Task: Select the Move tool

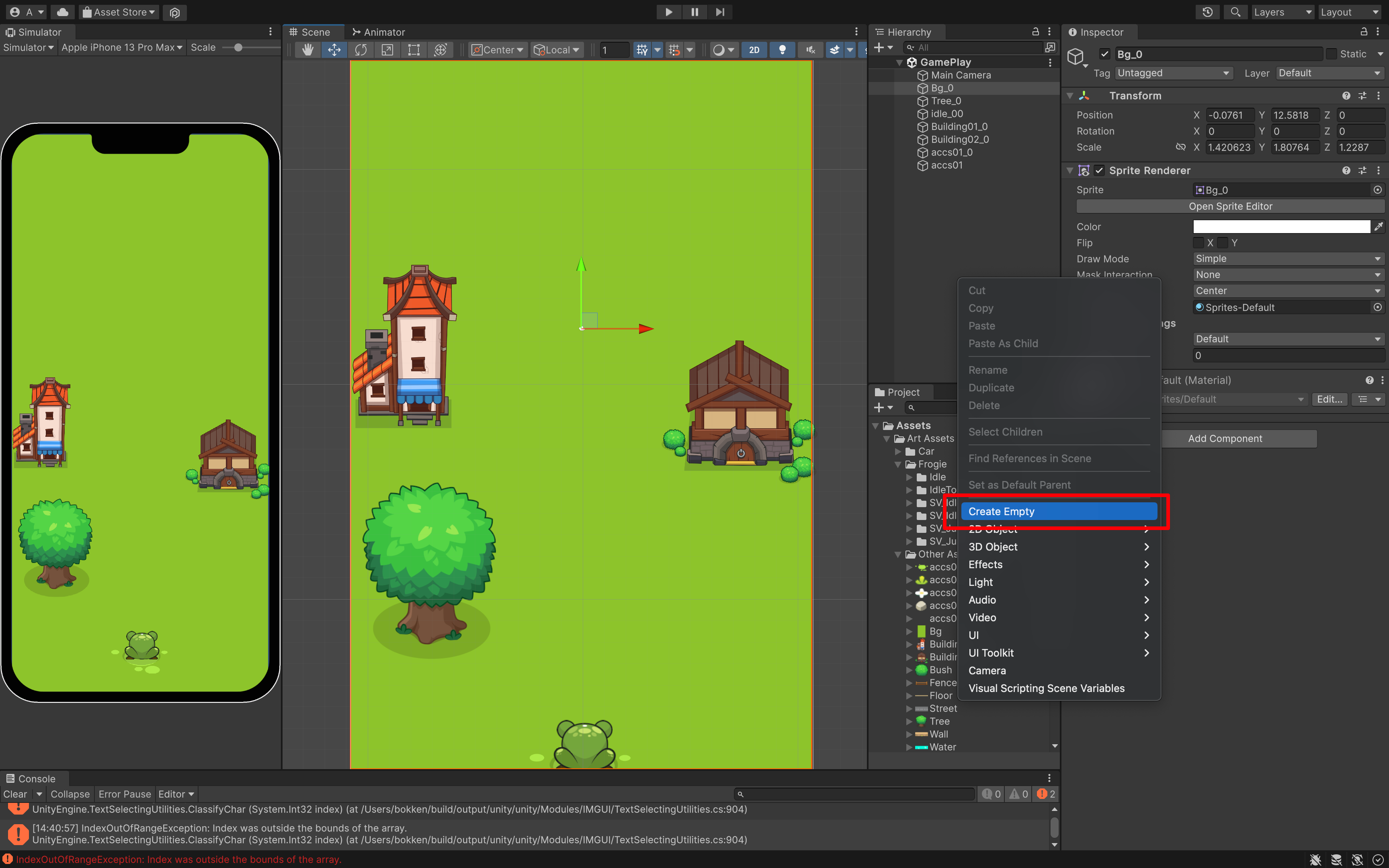Action: pos(334,50)
